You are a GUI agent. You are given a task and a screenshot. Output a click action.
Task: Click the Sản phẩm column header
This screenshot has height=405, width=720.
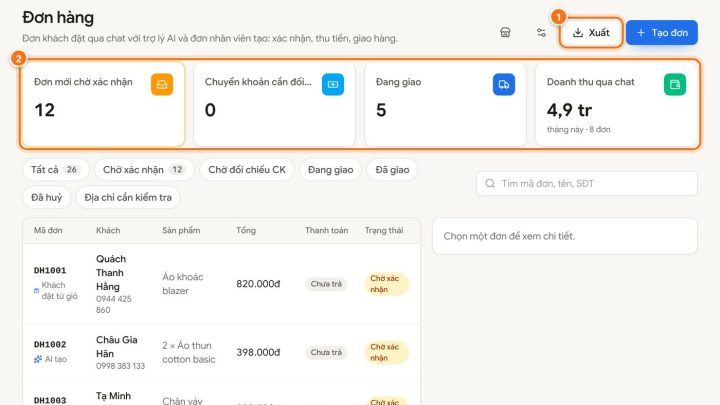pos(181,231)
